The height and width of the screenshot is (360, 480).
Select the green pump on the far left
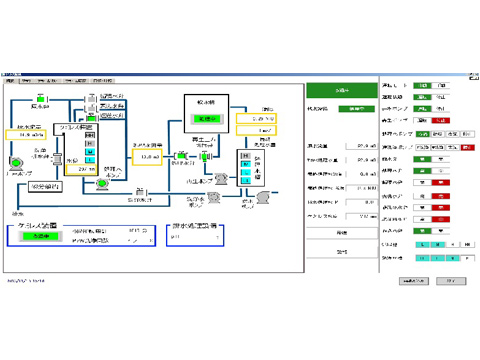coord(15,163)
